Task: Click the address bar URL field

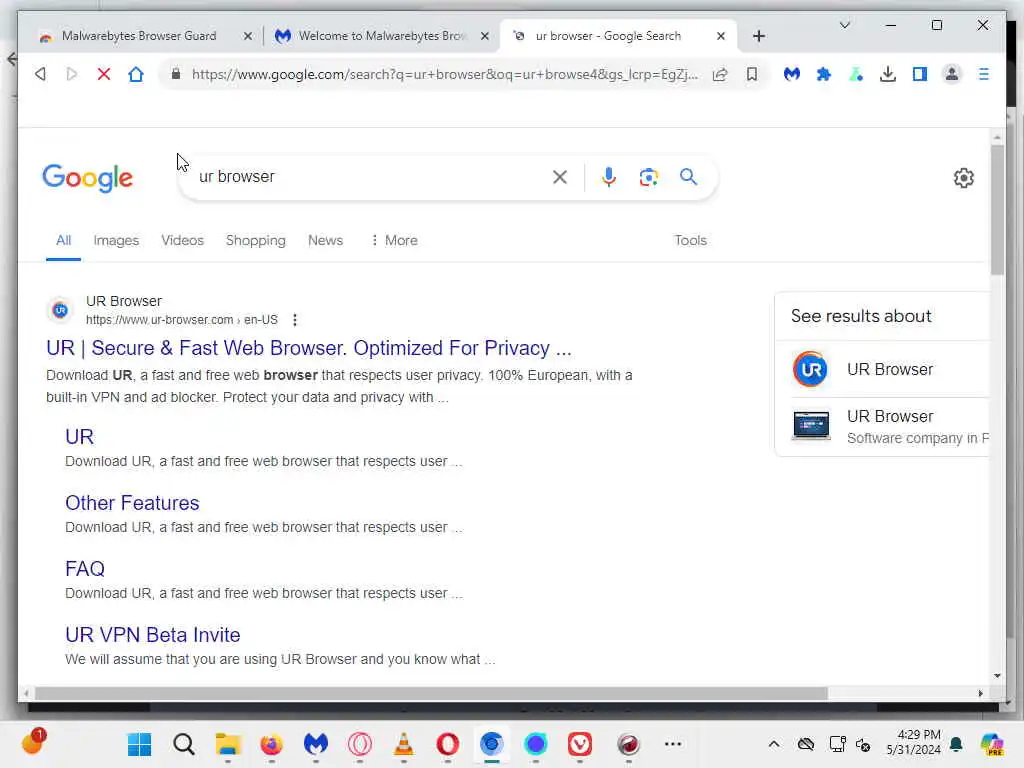Action: click(444, 74)
